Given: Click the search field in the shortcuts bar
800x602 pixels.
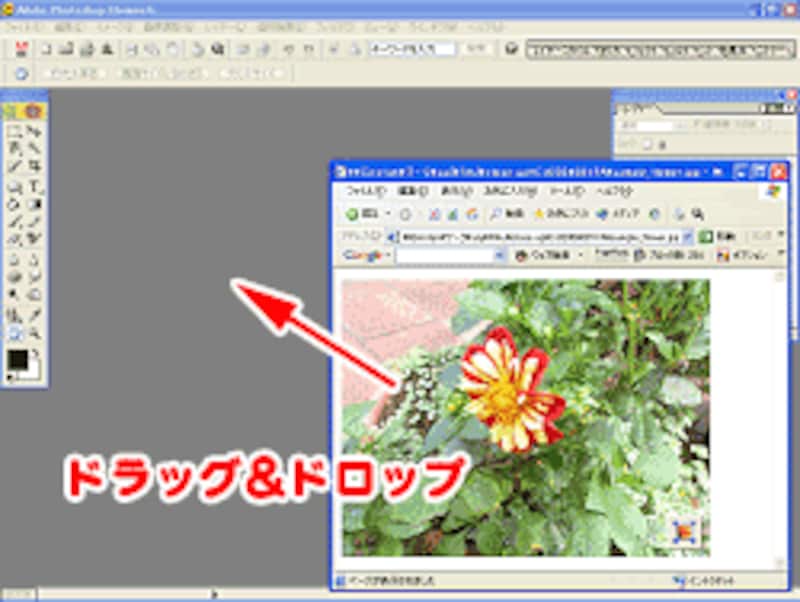Looking at the screenshot, I should (412, 49).
